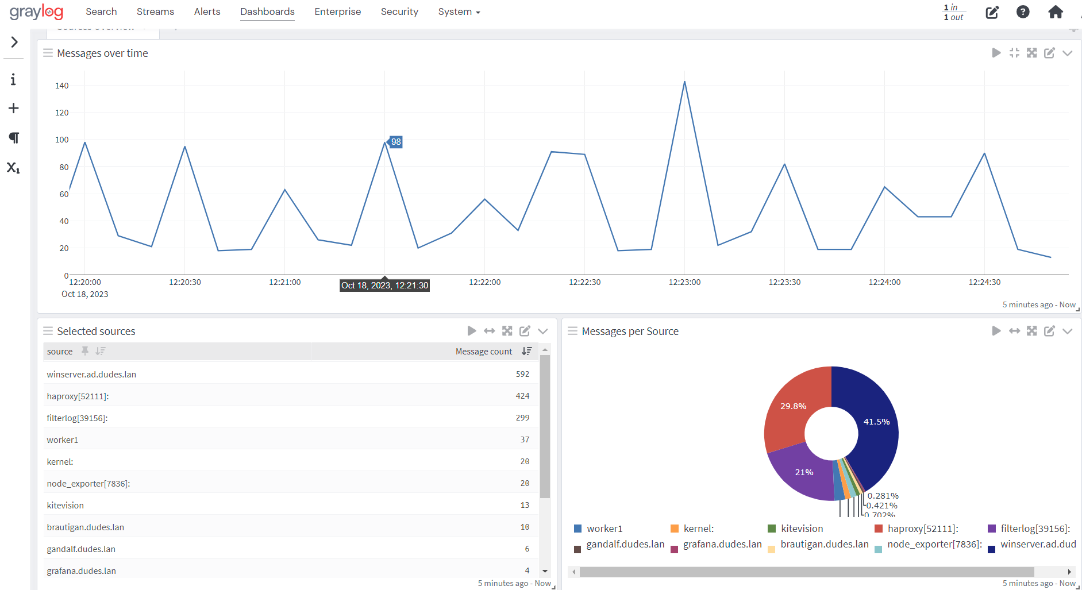Pin the source column in the table
This screenshot has width=1082, height=590.
[85, 351]
